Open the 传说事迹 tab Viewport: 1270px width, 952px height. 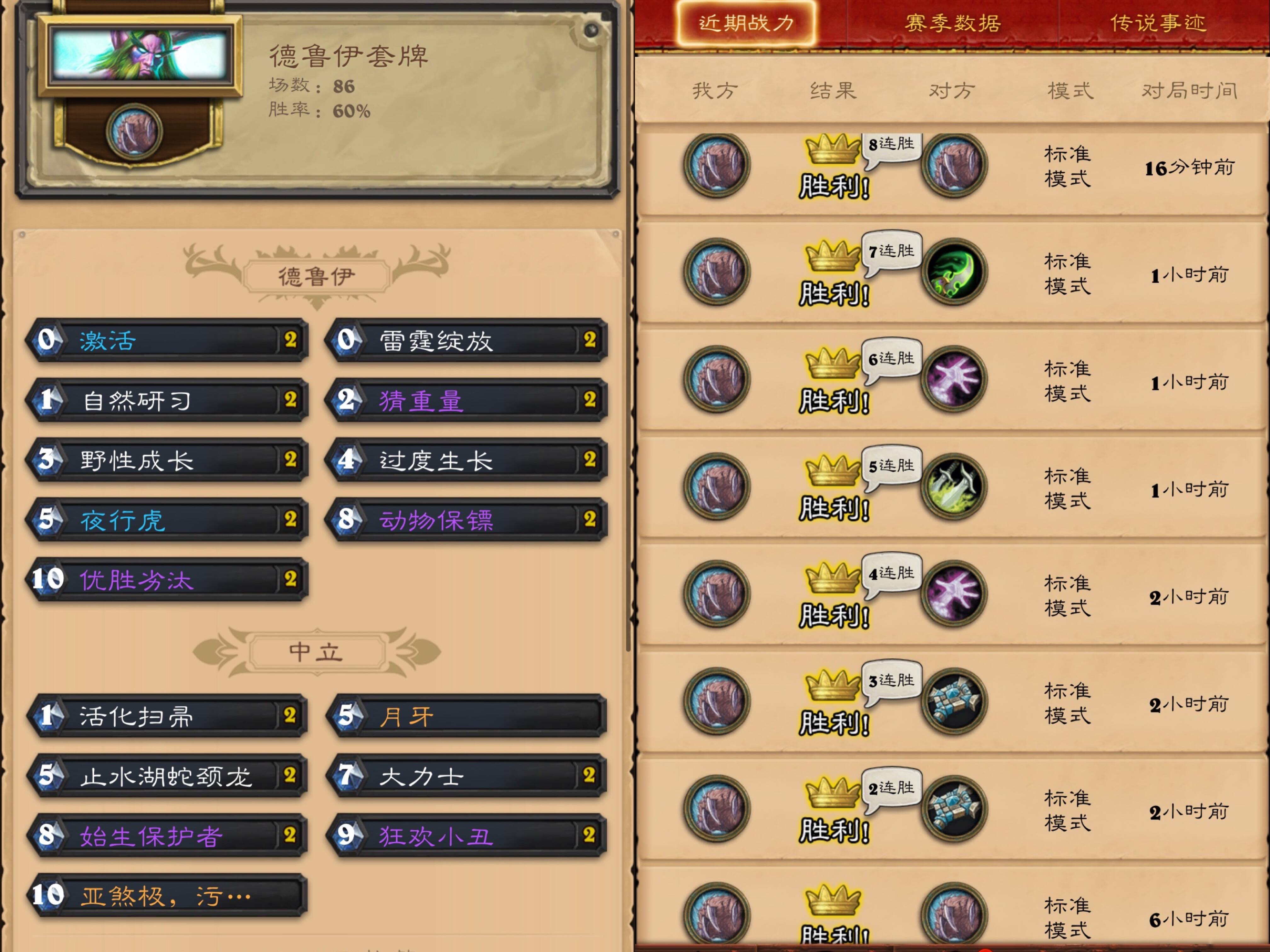[x=1158, y=23]
